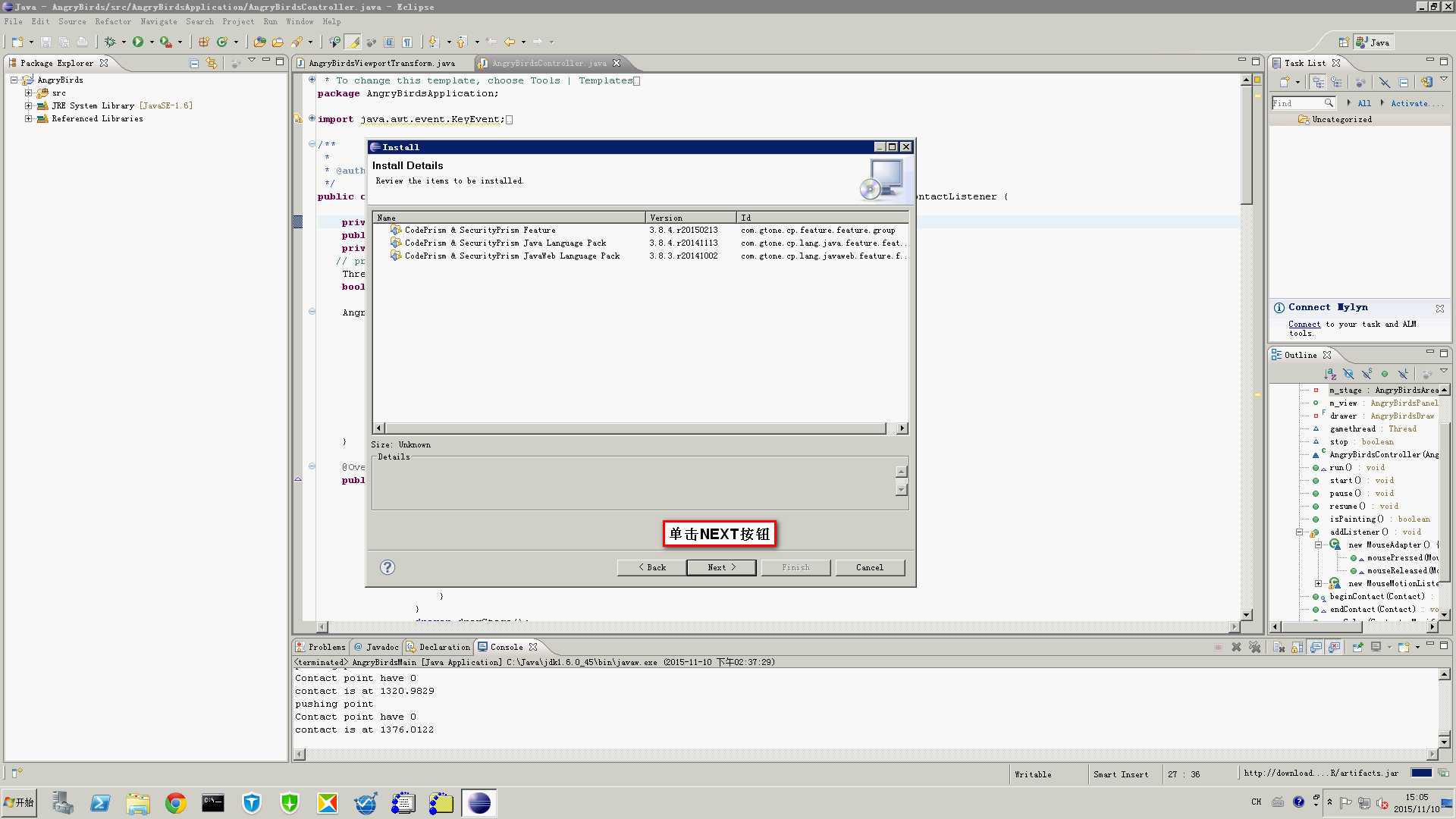Viewport: 1456px width, 819px height.
Task: Click the Open Task folder icon
Action: click(x=278, y=42)
